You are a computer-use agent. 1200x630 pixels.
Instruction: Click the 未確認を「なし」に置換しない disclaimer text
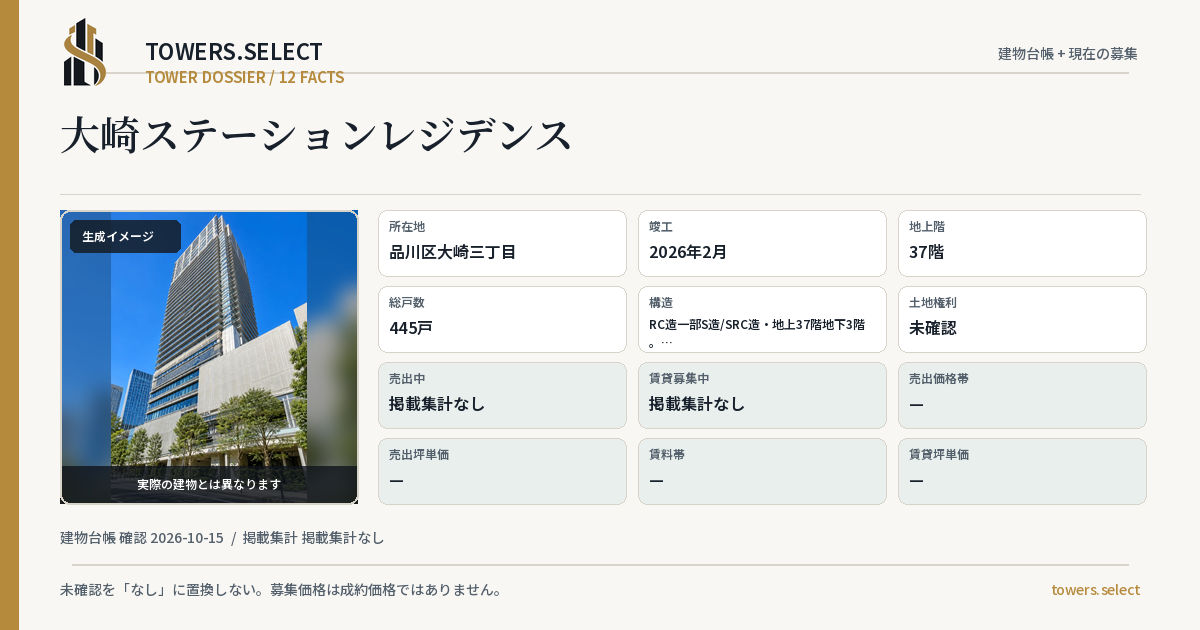(281, 590)
